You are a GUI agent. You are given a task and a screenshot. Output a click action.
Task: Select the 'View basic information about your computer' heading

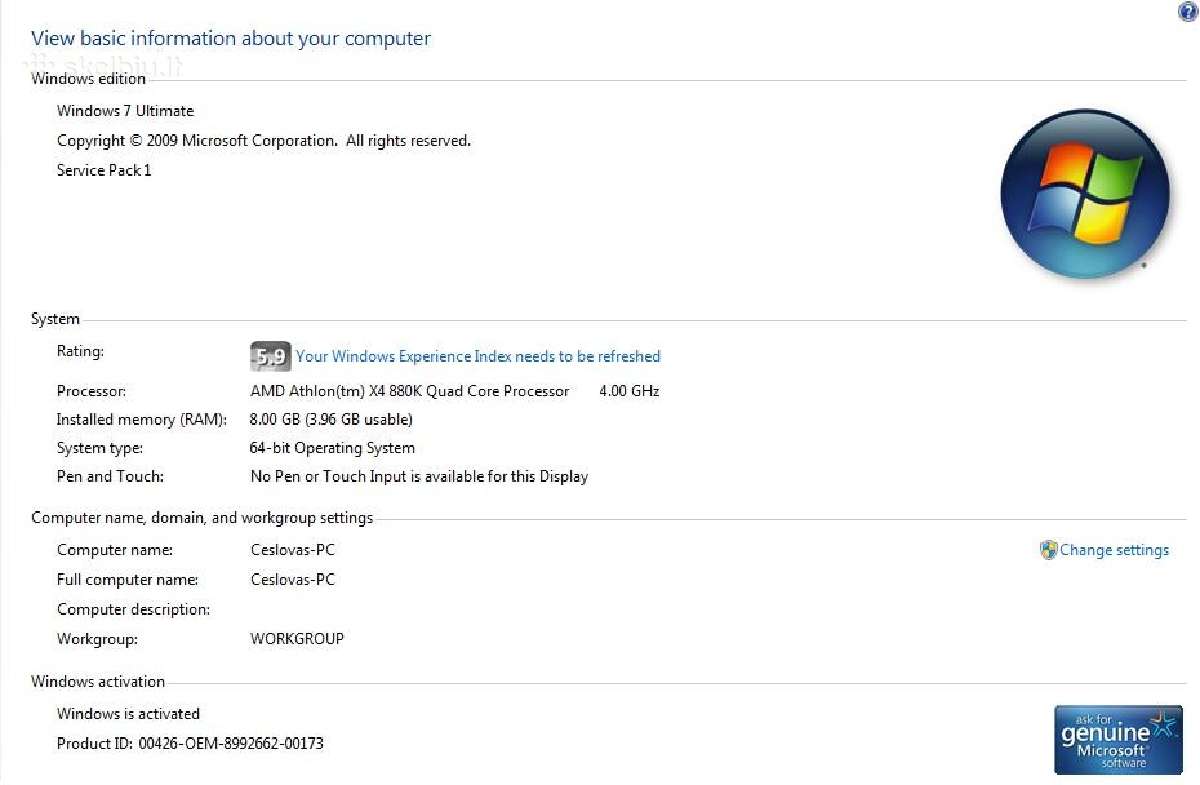click(x=231, y=39)
